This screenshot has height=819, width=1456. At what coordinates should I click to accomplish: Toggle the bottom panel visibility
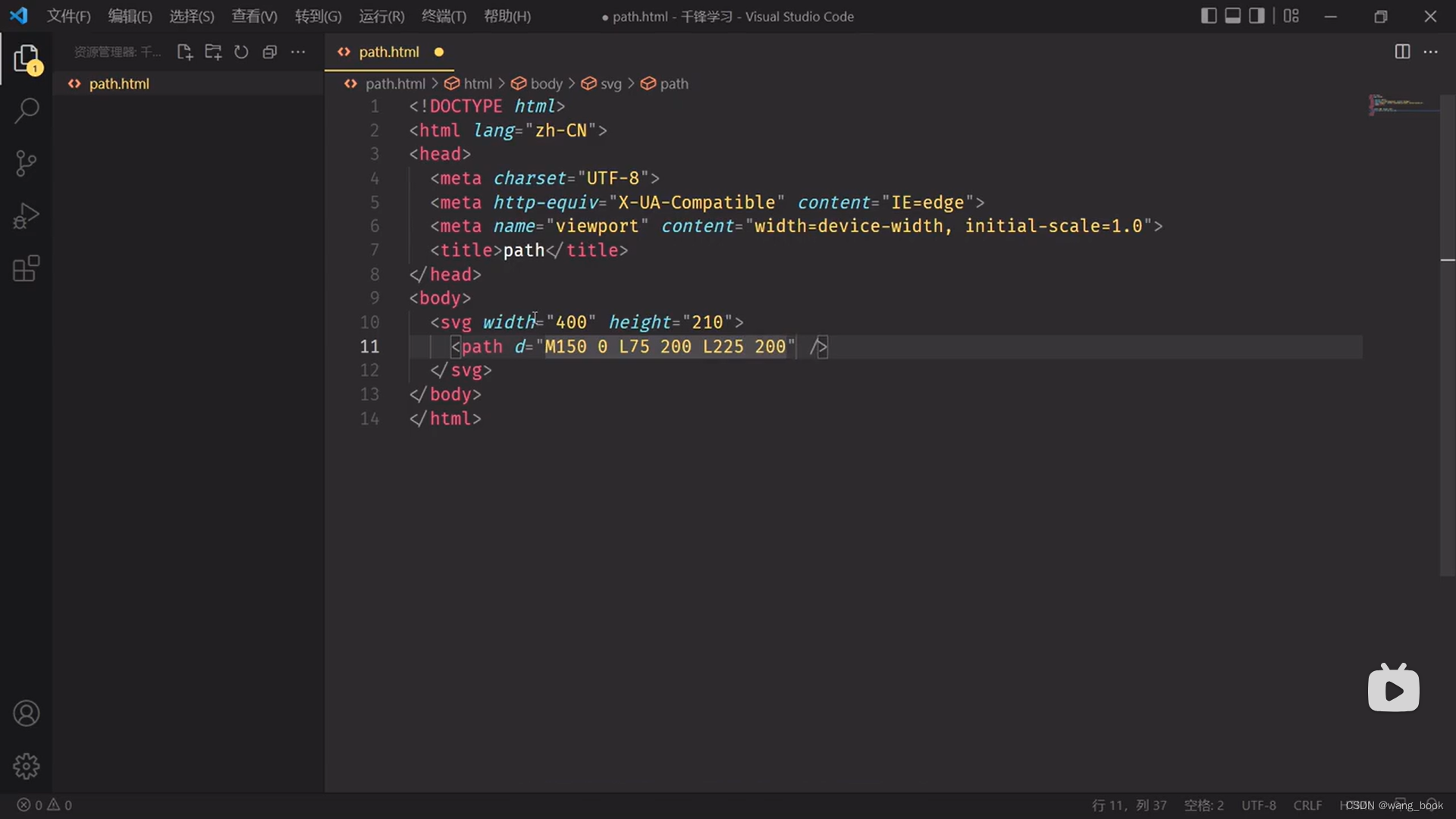1233,16
